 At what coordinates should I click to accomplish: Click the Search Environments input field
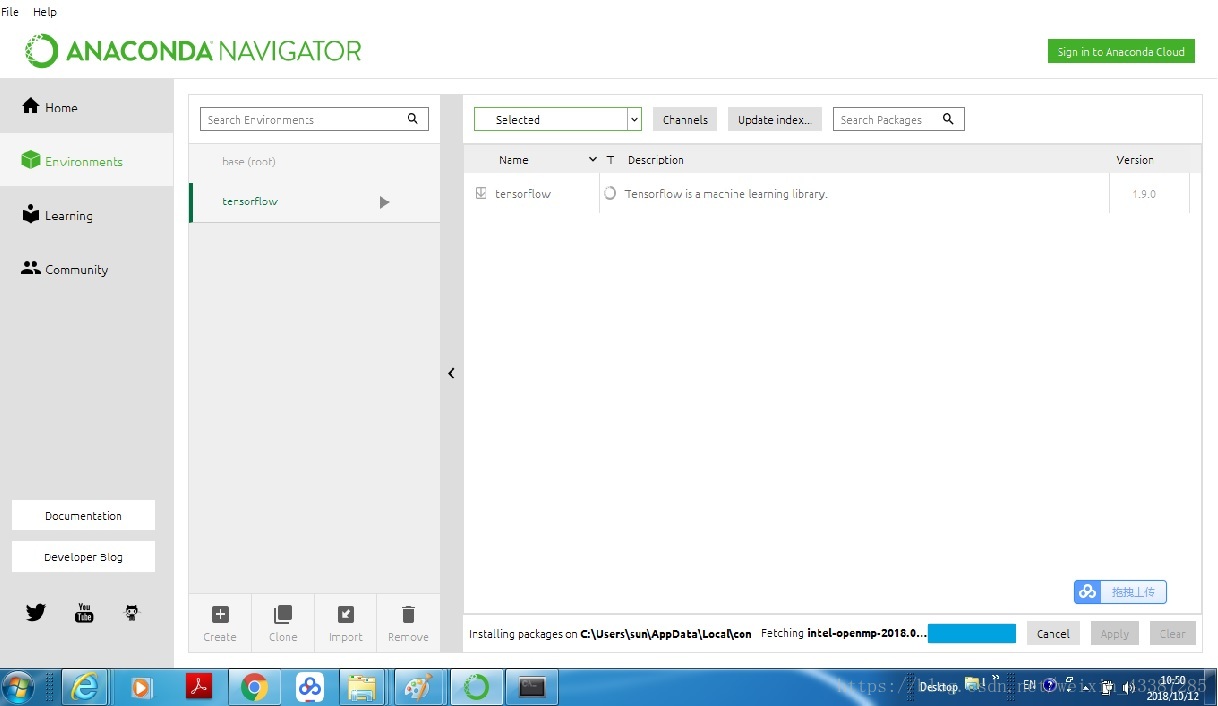[x=314, y=119]
